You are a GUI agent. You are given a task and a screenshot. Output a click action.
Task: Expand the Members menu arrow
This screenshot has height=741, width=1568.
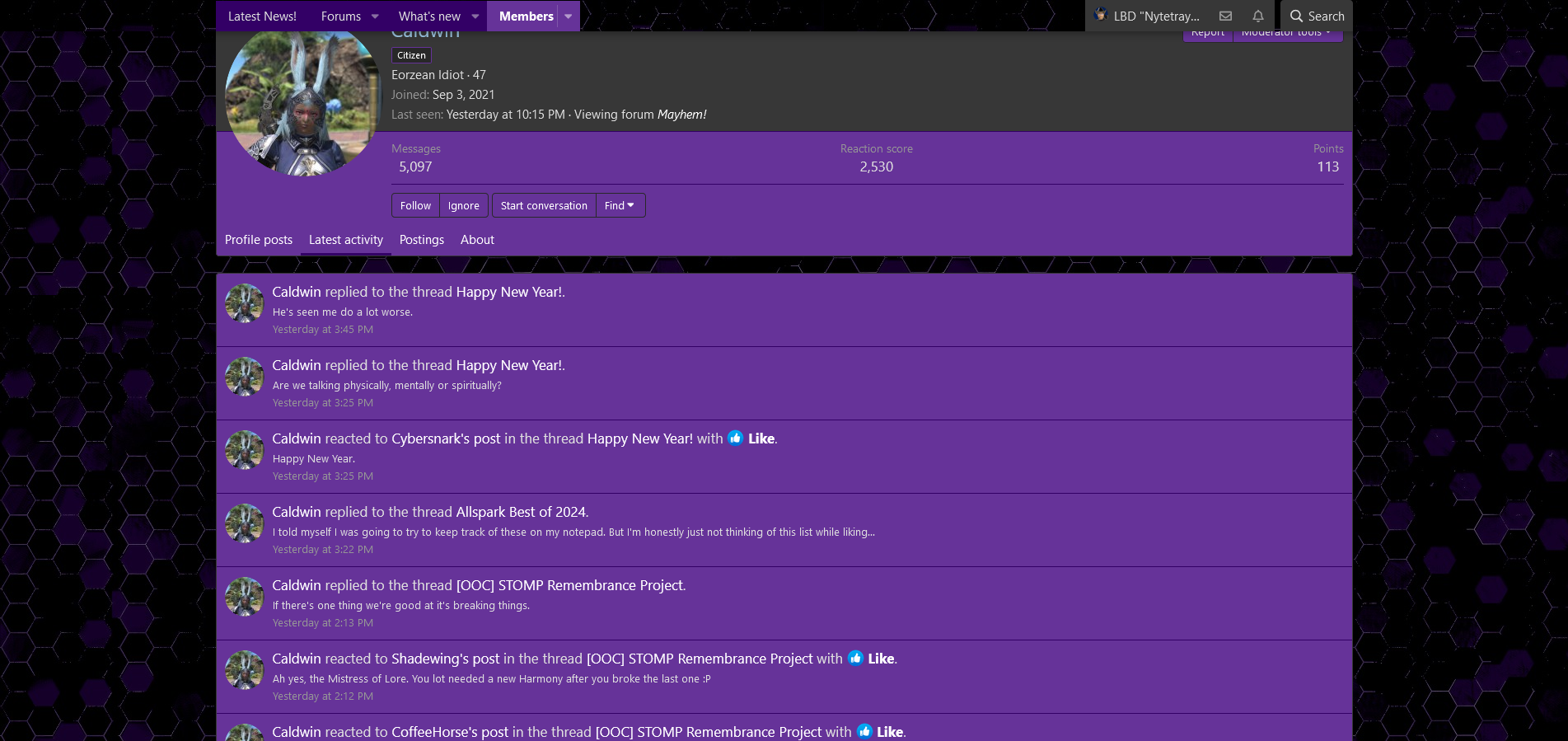click(x=568, y=16)
